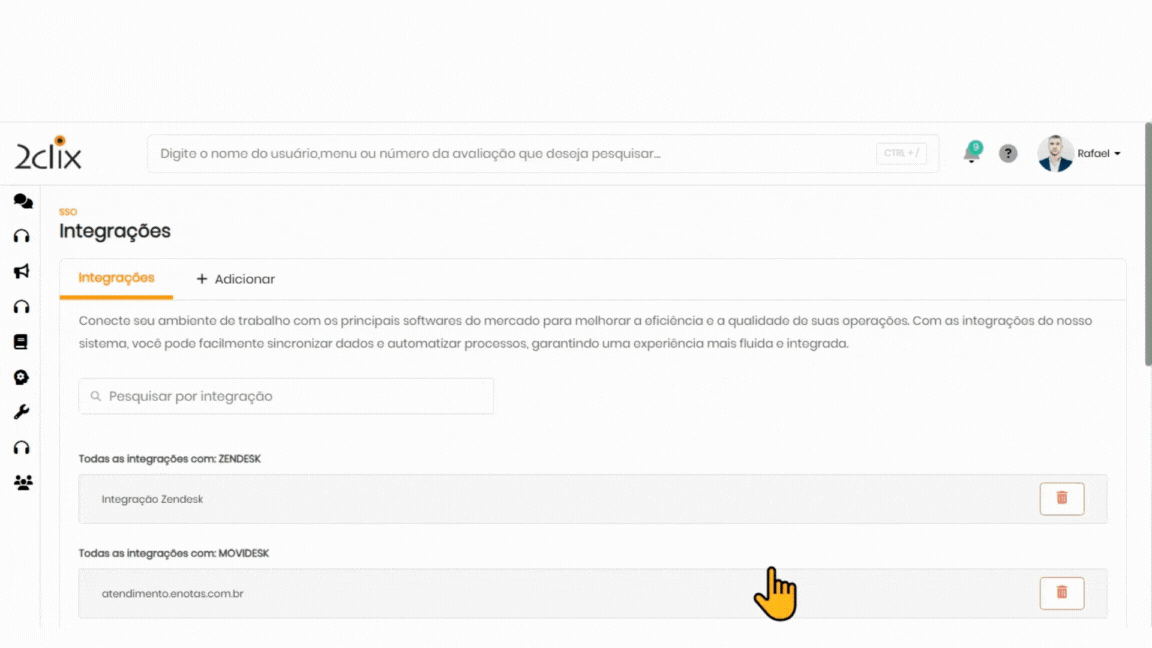Switch to the Integrações tab
Screen dimensions: 1152x648
pyautogui.click(x=116, y=278)
